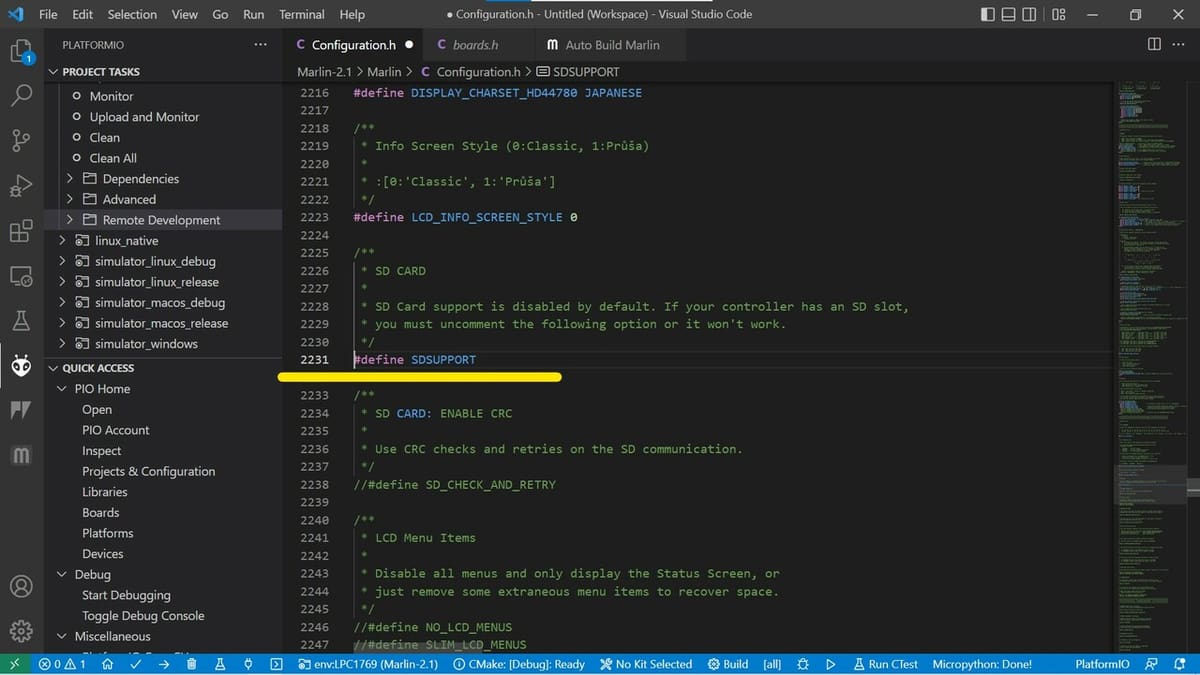Open the Help menu

pos(352,15)
